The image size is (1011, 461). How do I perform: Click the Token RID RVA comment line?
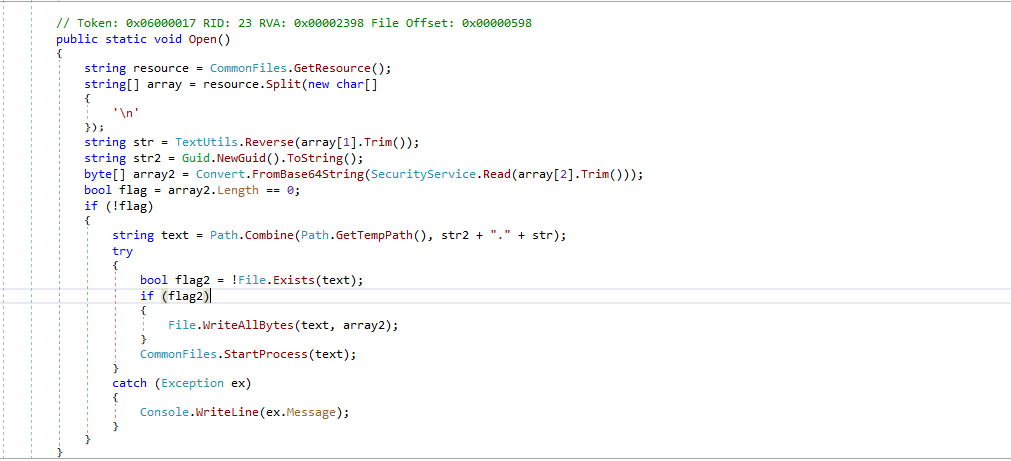click(x=294, y=23)
